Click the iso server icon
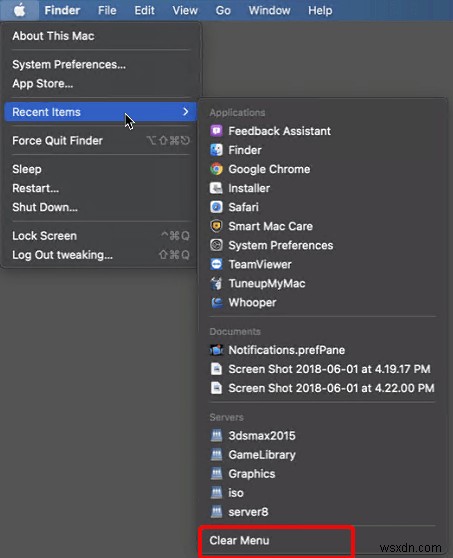This screenshot has width=453, height=558. pyautogui.click(x=216, y=493)
